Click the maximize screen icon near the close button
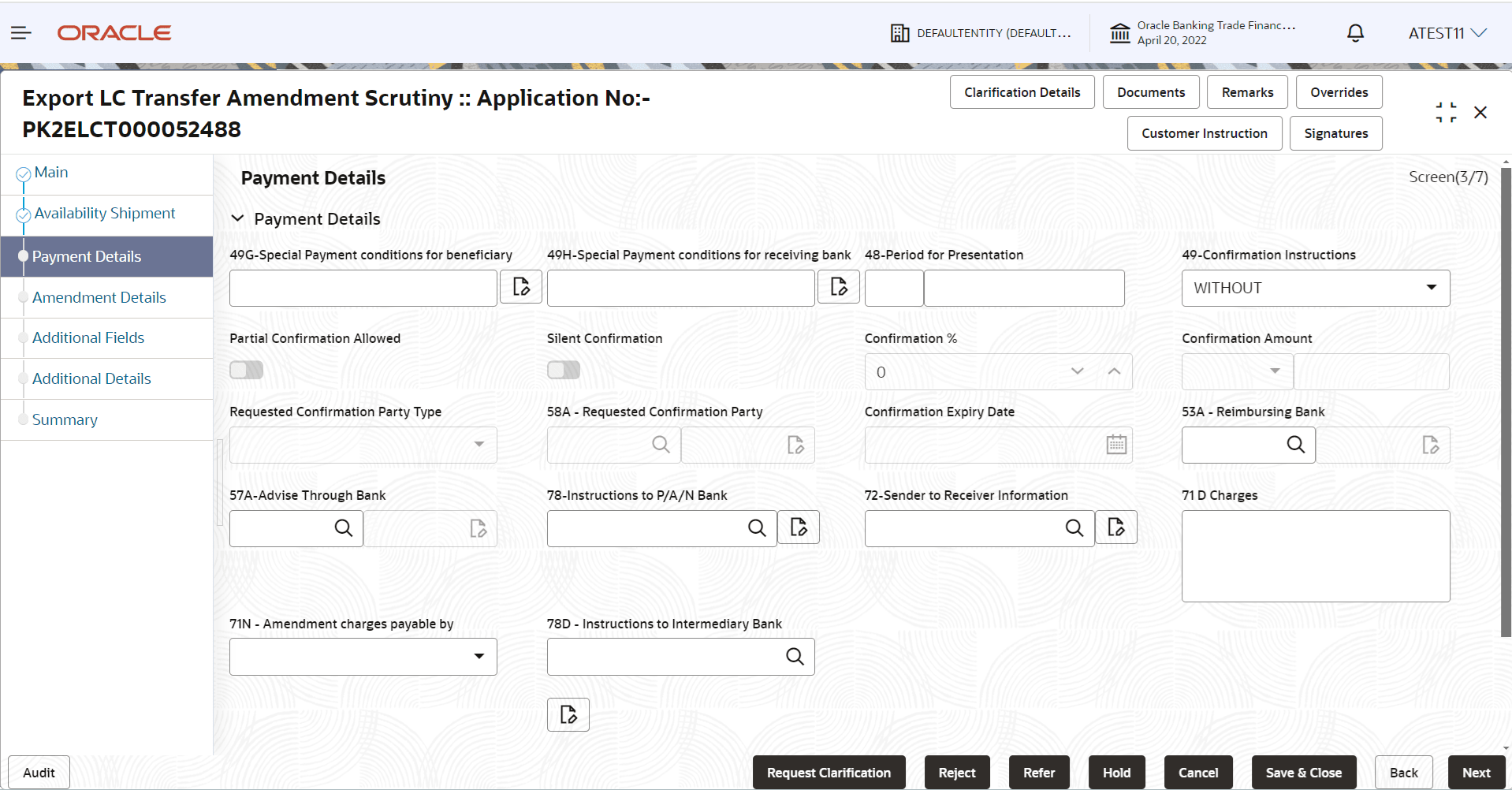The height and width of the screenshot is (790, 1512). 1446,112
